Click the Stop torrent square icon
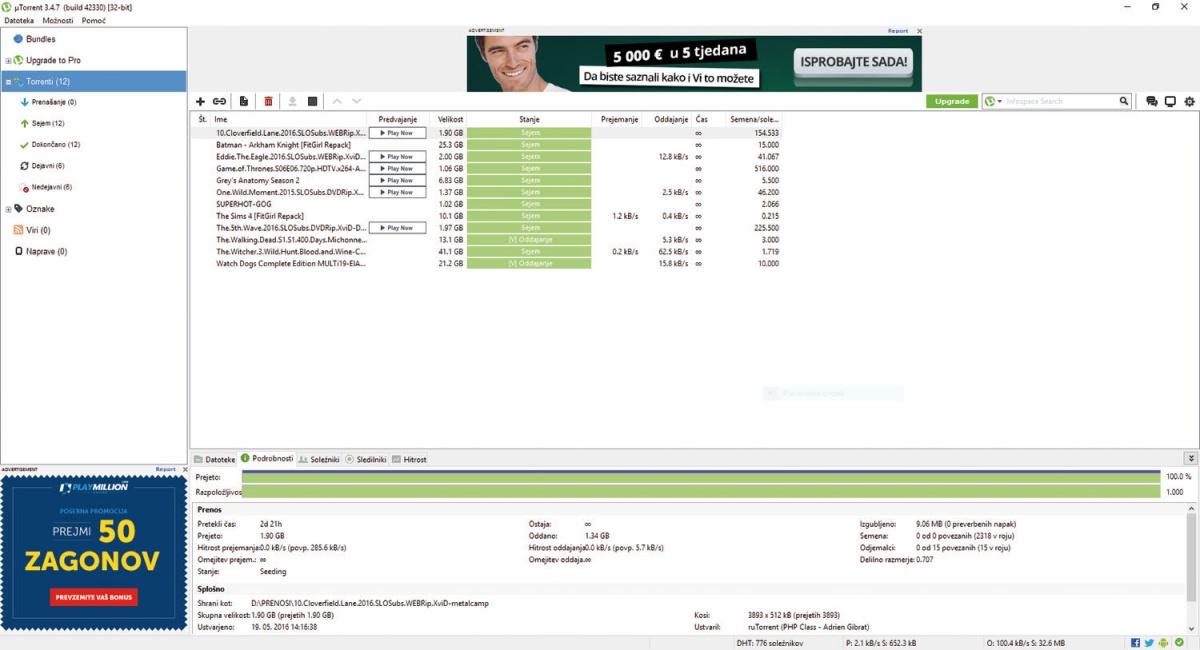Screen dimensions: 1200x650 click(313, 101)
